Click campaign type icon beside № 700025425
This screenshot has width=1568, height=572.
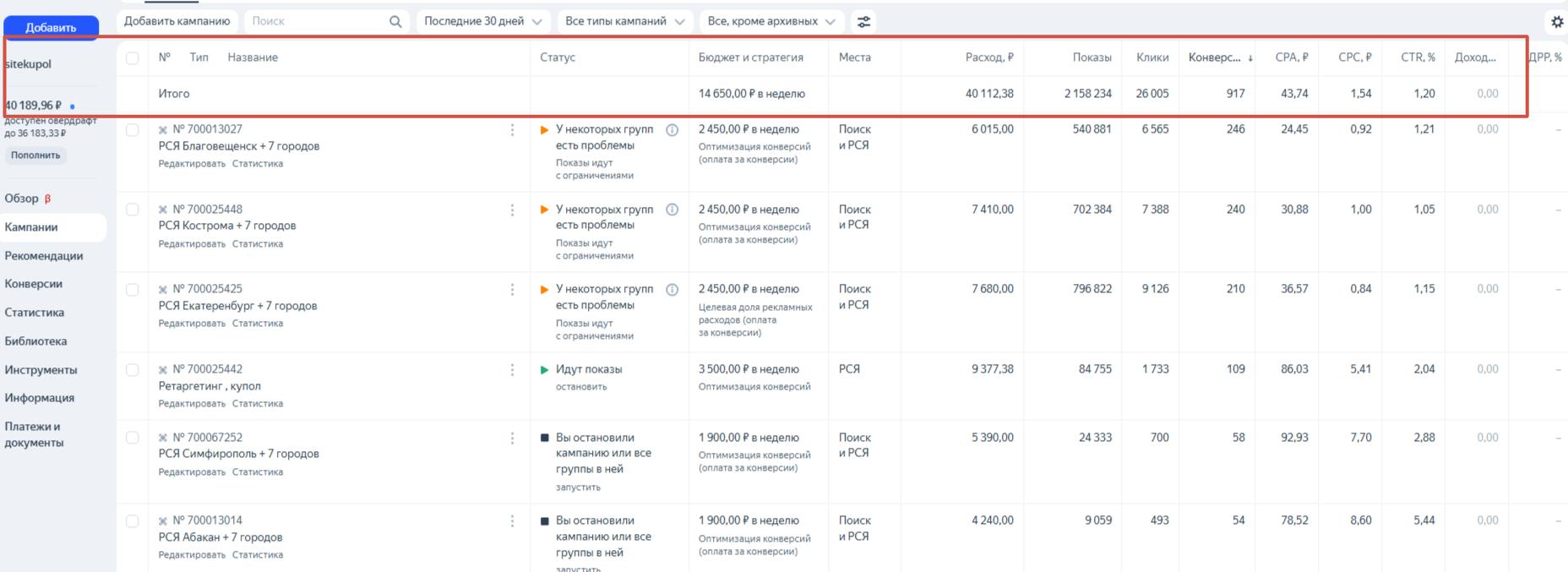point(163,290)
